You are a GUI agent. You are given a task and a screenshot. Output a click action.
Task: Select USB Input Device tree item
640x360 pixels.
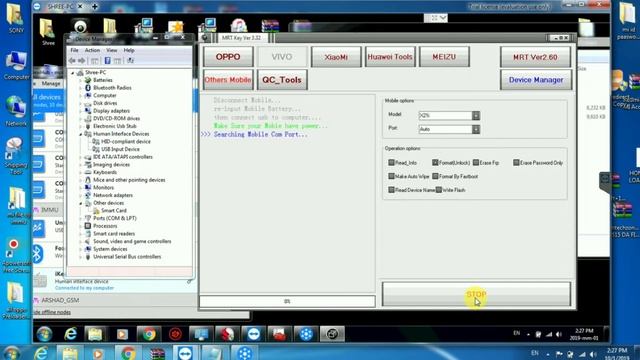pos(120,149)
